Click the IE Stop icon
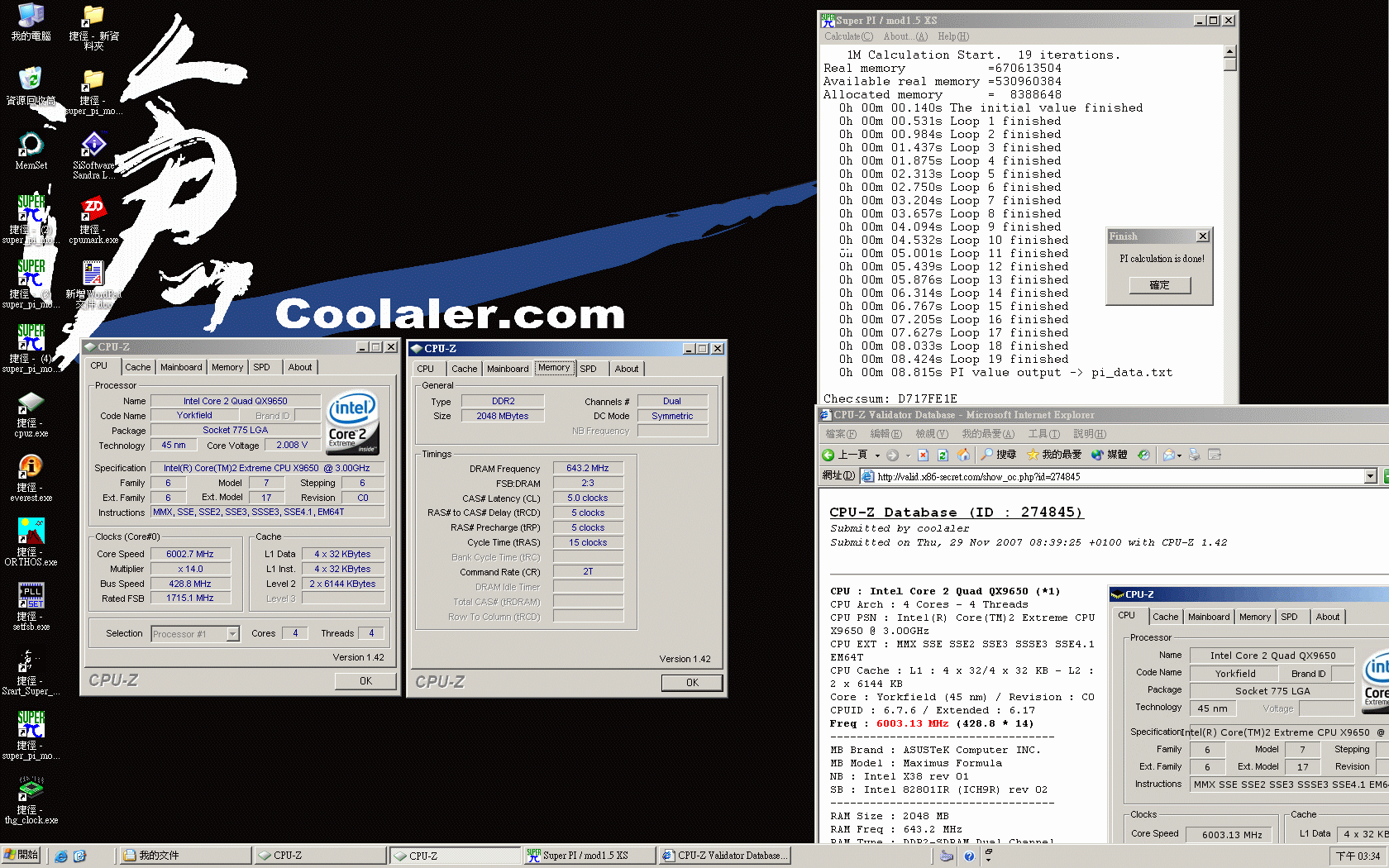This screenshot has height=868, width=1389. coord(923,455)
